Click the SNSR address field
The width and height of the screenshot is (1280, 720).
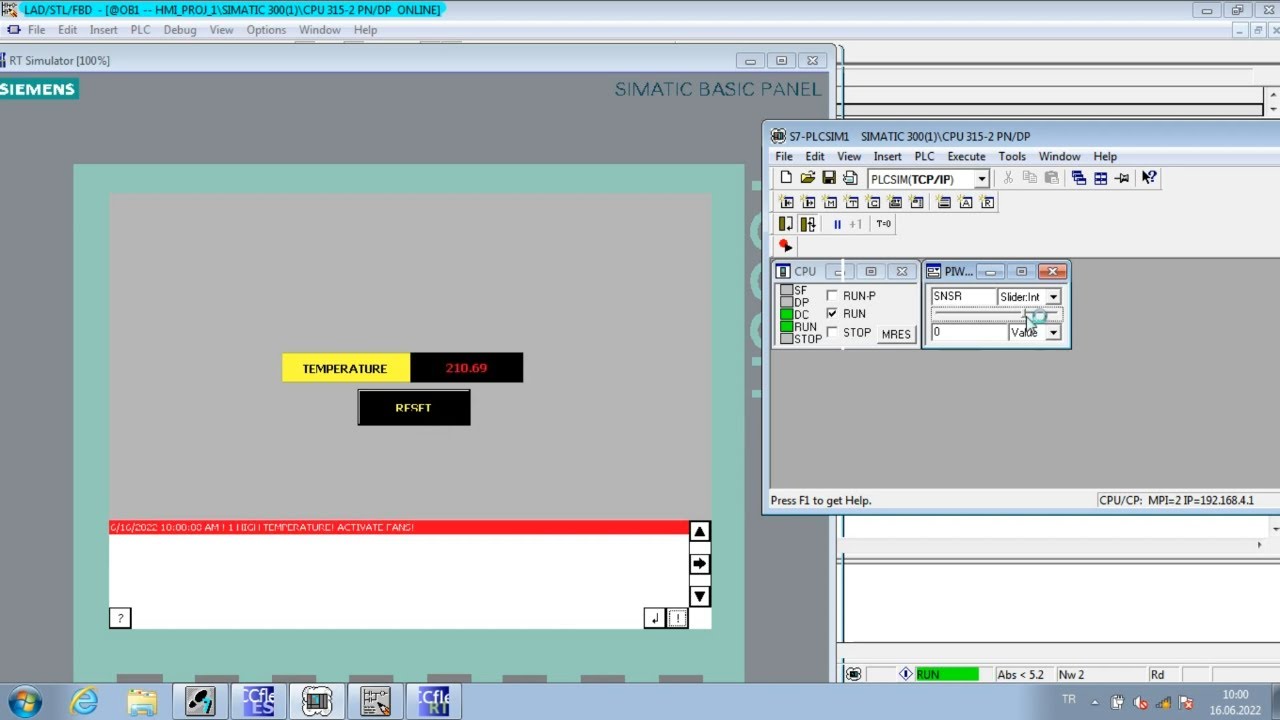coord(963,297)
